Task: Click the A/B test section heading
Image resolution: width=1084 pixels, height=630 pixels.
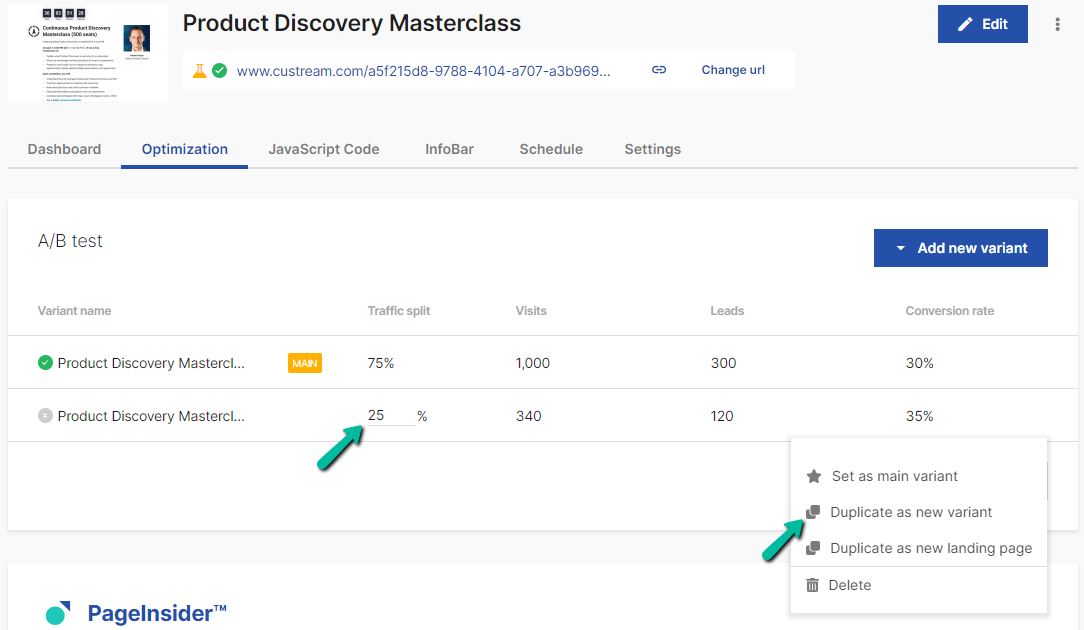Action: (71, 241)
